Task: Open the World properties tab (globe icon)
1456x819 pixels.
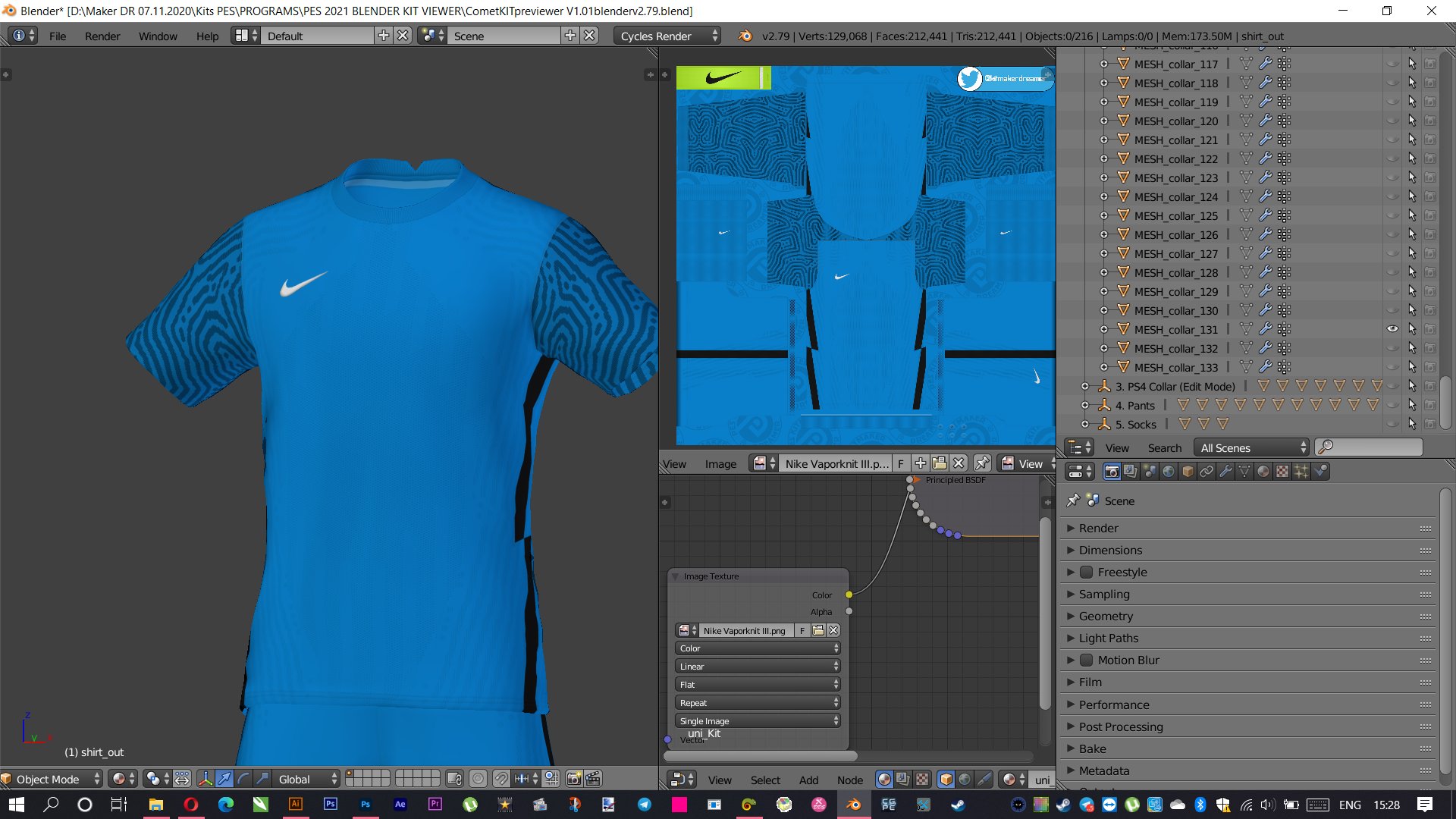Action: [x=1169, y=472]
